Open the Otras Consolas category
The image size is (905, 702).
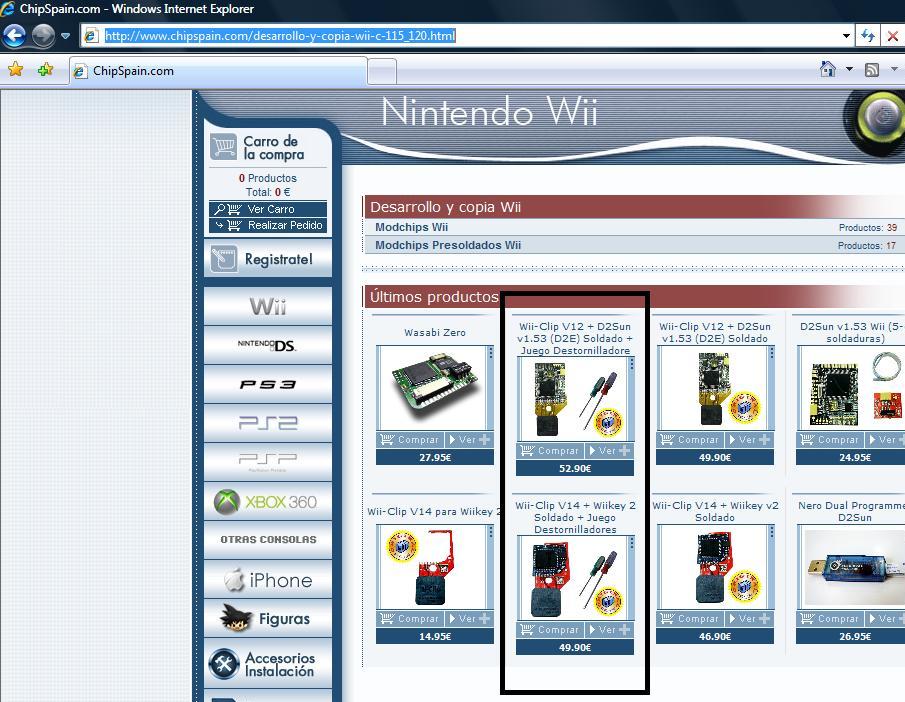coord(268,540)
